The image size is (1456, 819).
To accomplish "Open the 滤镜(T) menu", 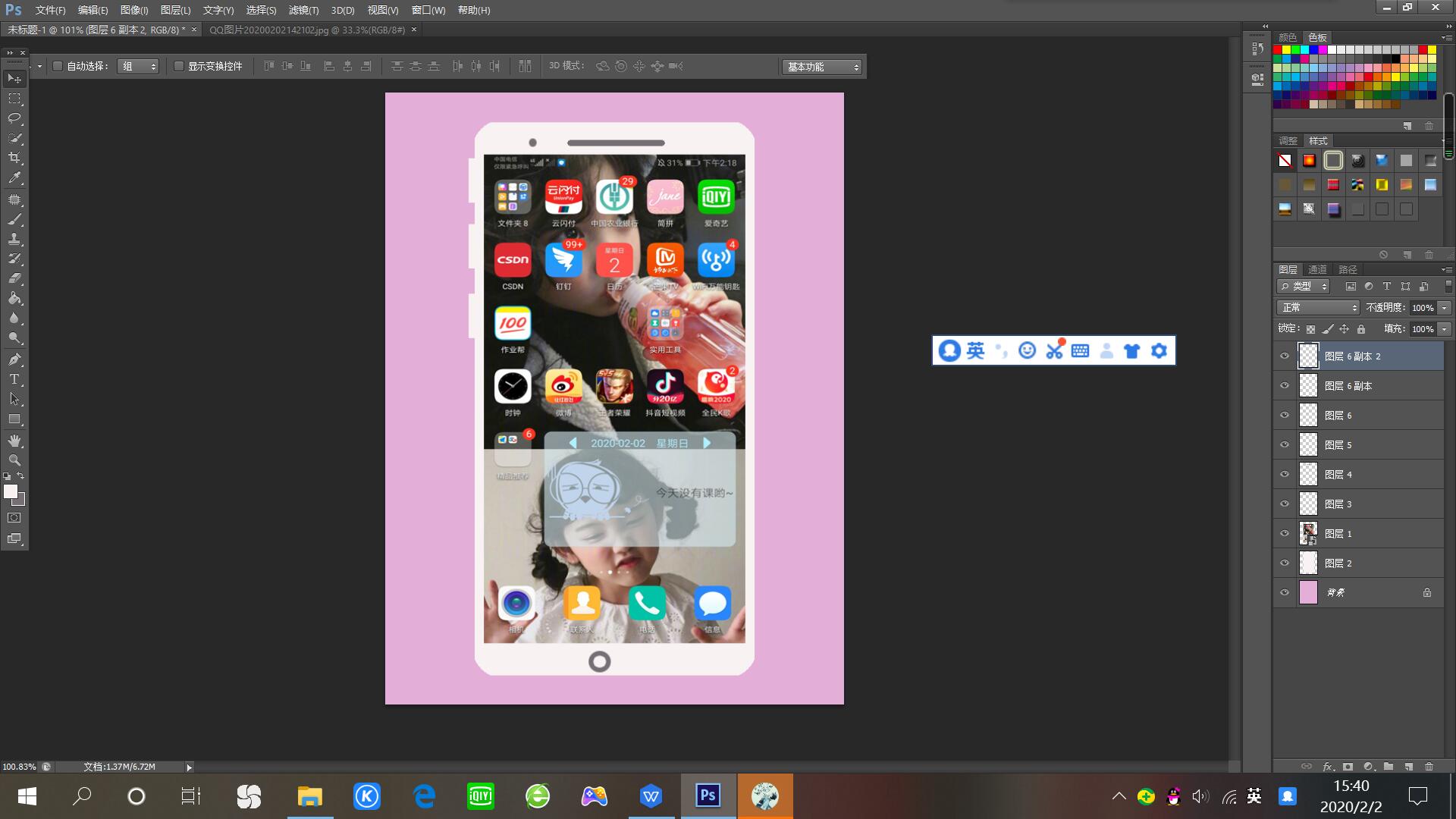I will (x=303, y=10).
